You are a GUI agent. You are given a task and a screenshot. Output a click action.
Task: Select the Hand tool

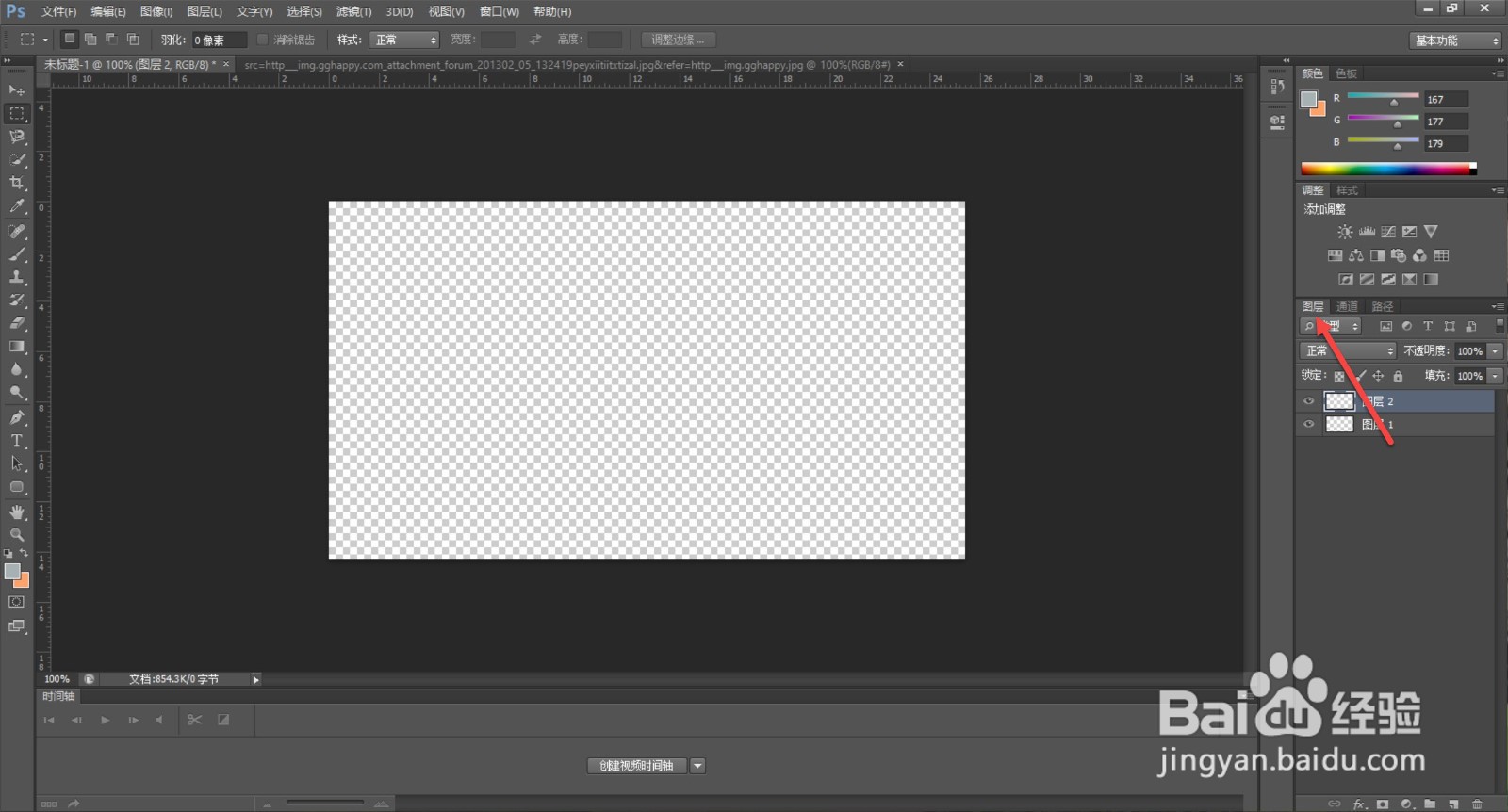pos(17,512)
